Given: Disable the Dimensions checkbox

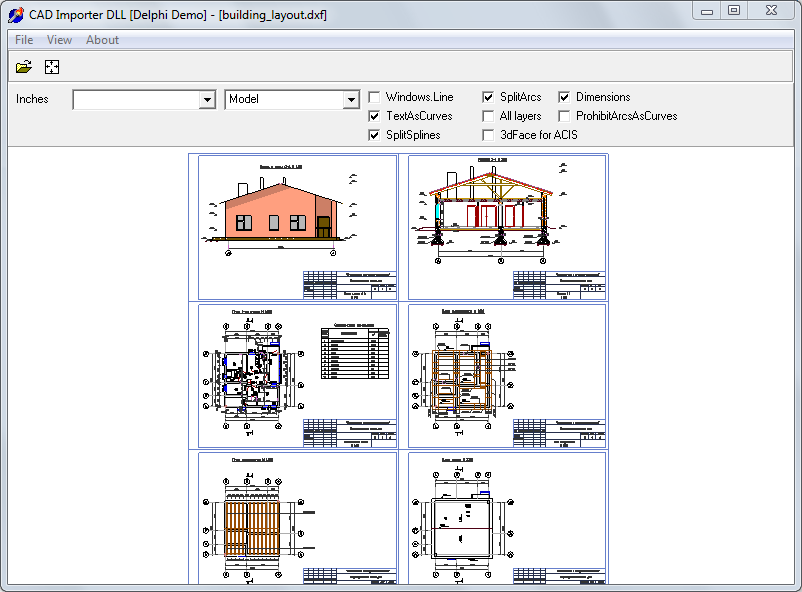Looking at the screenshot, I should pyautogui.click(x=564, y=97).
